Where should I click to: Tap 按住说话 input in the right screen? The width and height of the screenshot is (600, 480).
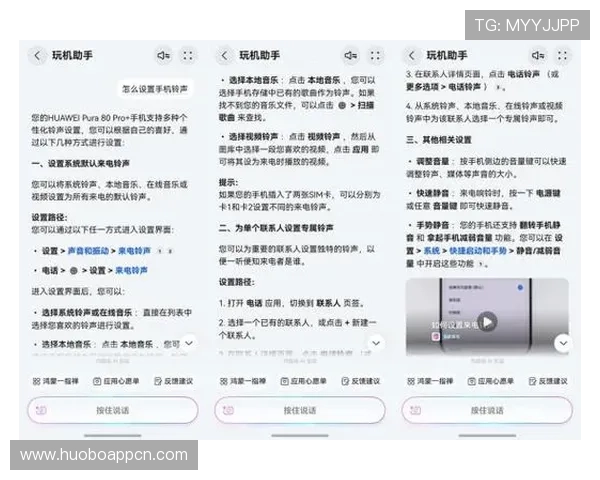point(487,410)
